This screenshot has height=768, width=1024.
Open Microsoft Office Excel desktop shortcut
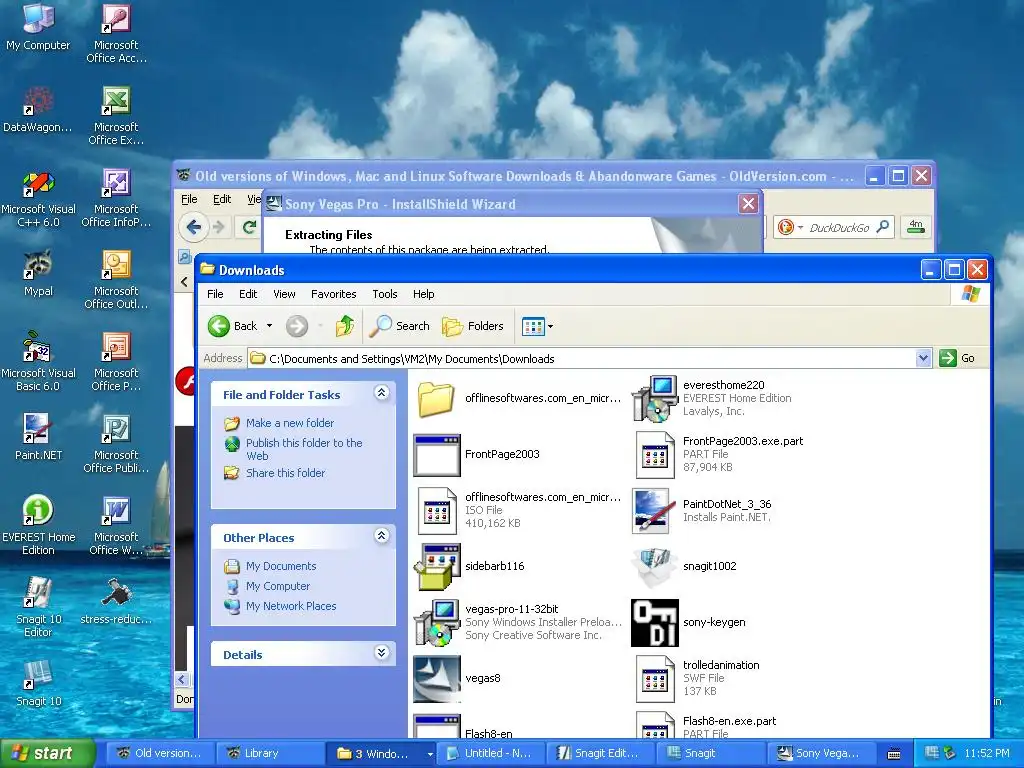(116, 115)
